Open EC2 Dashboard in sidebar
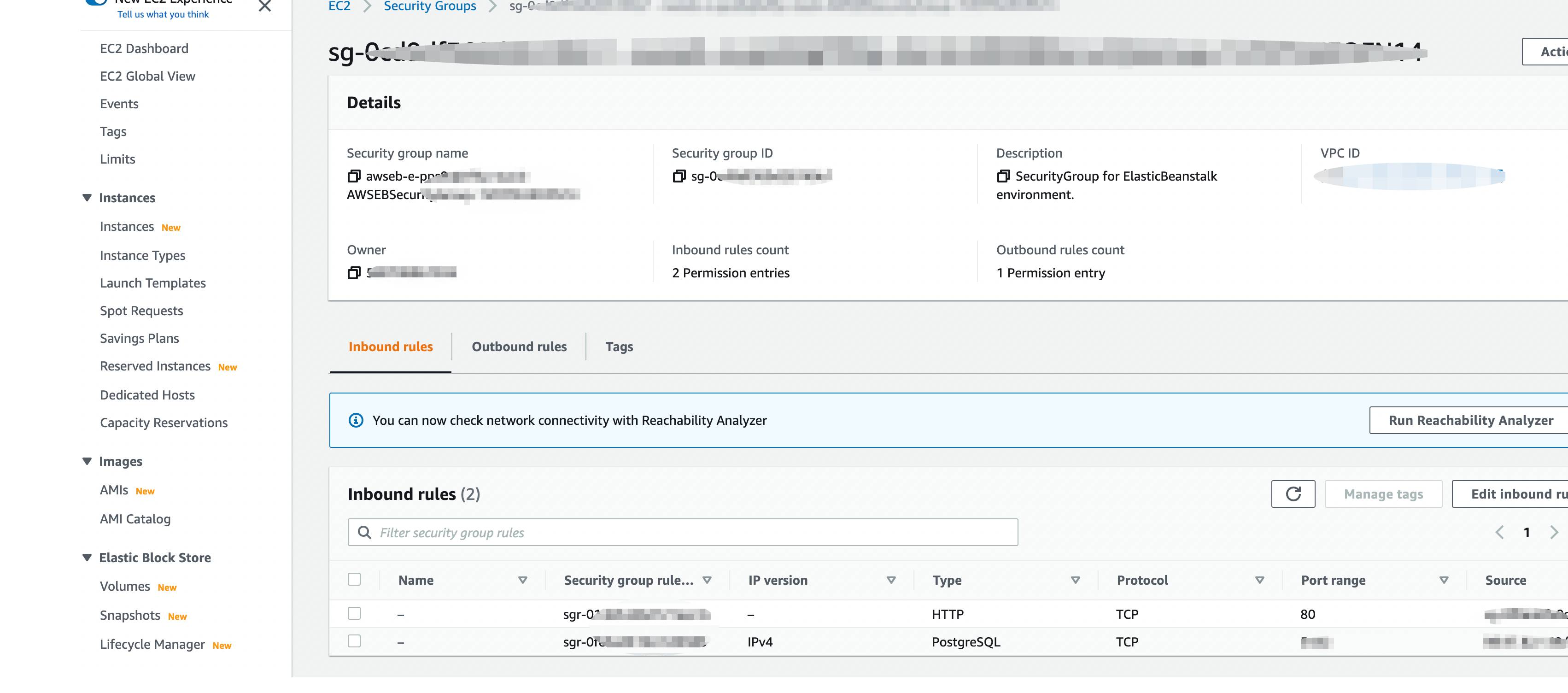This screenshot has width=1568, height=693. point(144,49)
